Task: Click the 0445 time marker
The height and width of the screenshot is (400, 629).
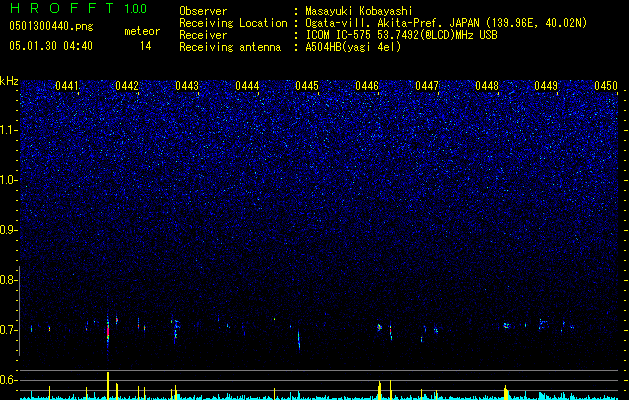Action: coord(307,86)
